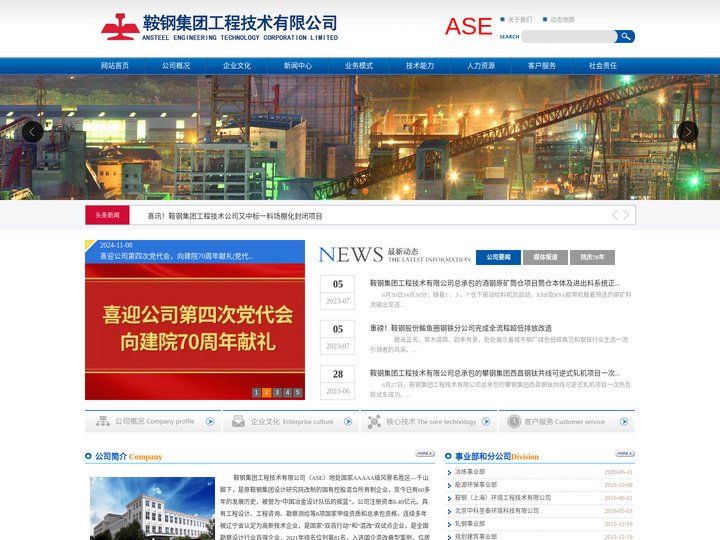Click the 05 2023-07 date box of first news
The width and height of the screenshot is (720, 540).
[x=338, y=292]
